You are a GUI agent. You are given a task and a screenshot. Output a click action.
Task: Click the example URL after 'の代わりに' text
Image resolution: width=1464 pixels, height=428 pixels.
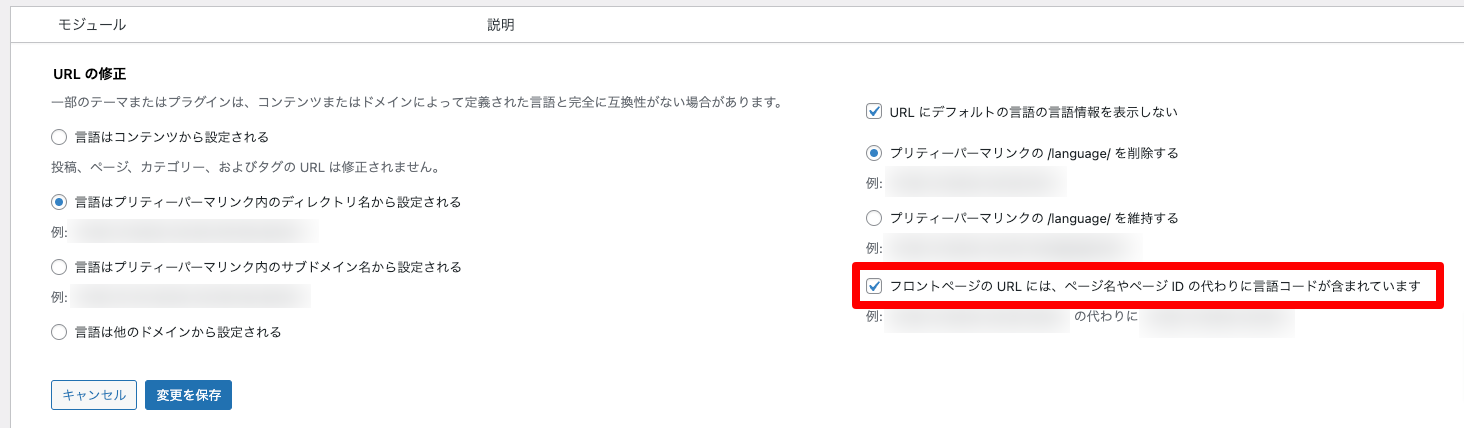pyautogui.click(x=1216, y=317)
